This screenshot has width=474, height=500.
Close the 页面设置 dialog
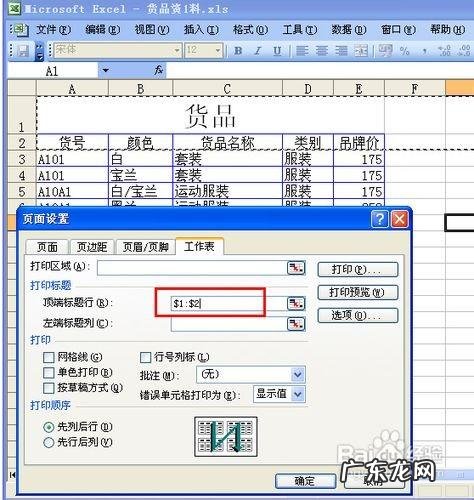pyautogui.click(x=400, y=219)
